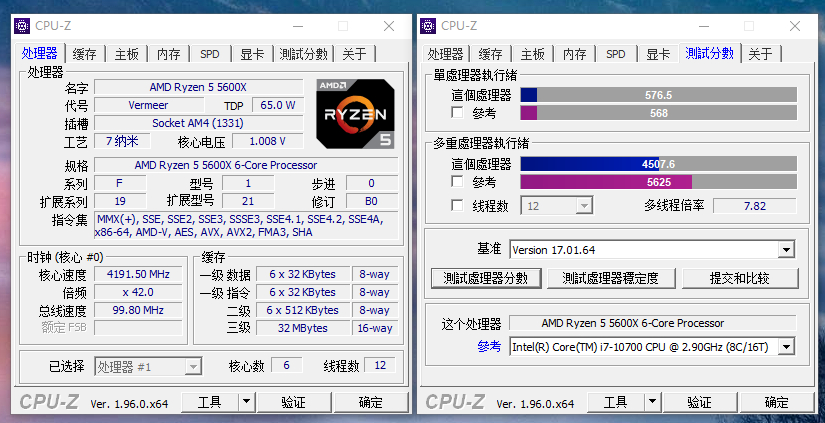The height and width of the screenshot is (423, 825).
Task: Click the TDP value 65.0 W
Action: [x=278, y=105]
